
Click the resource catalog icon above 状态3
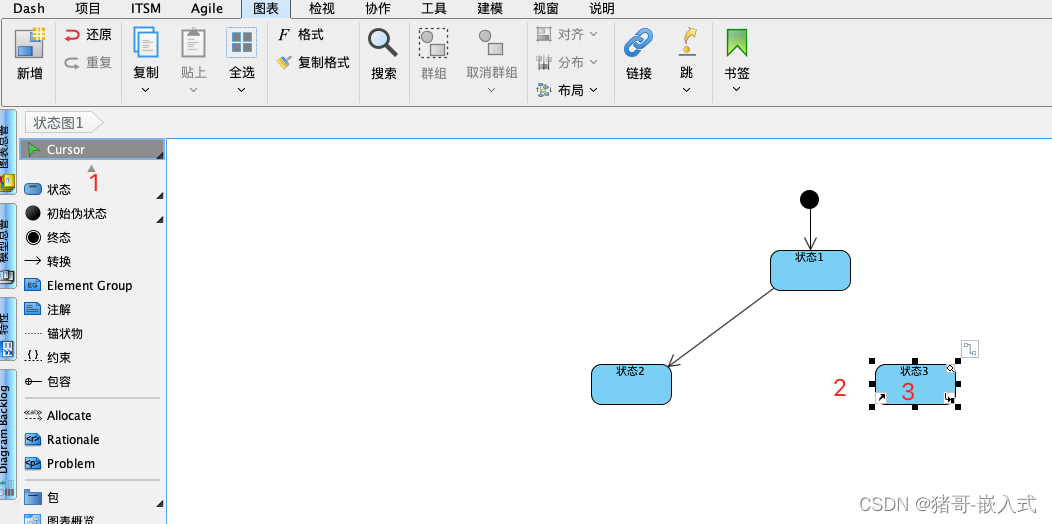point(970,349)
